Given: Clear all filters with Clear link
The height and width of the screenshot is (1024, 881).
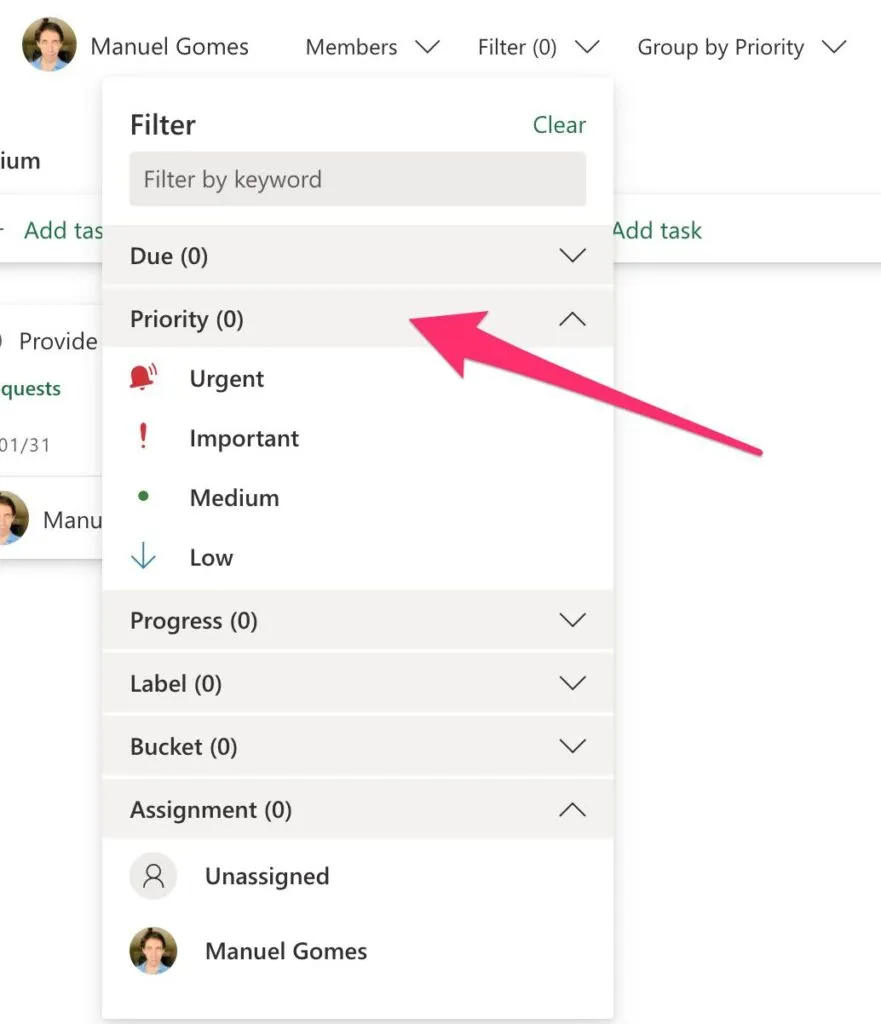Looking at the screenshot, I should [x=559, y=125].
